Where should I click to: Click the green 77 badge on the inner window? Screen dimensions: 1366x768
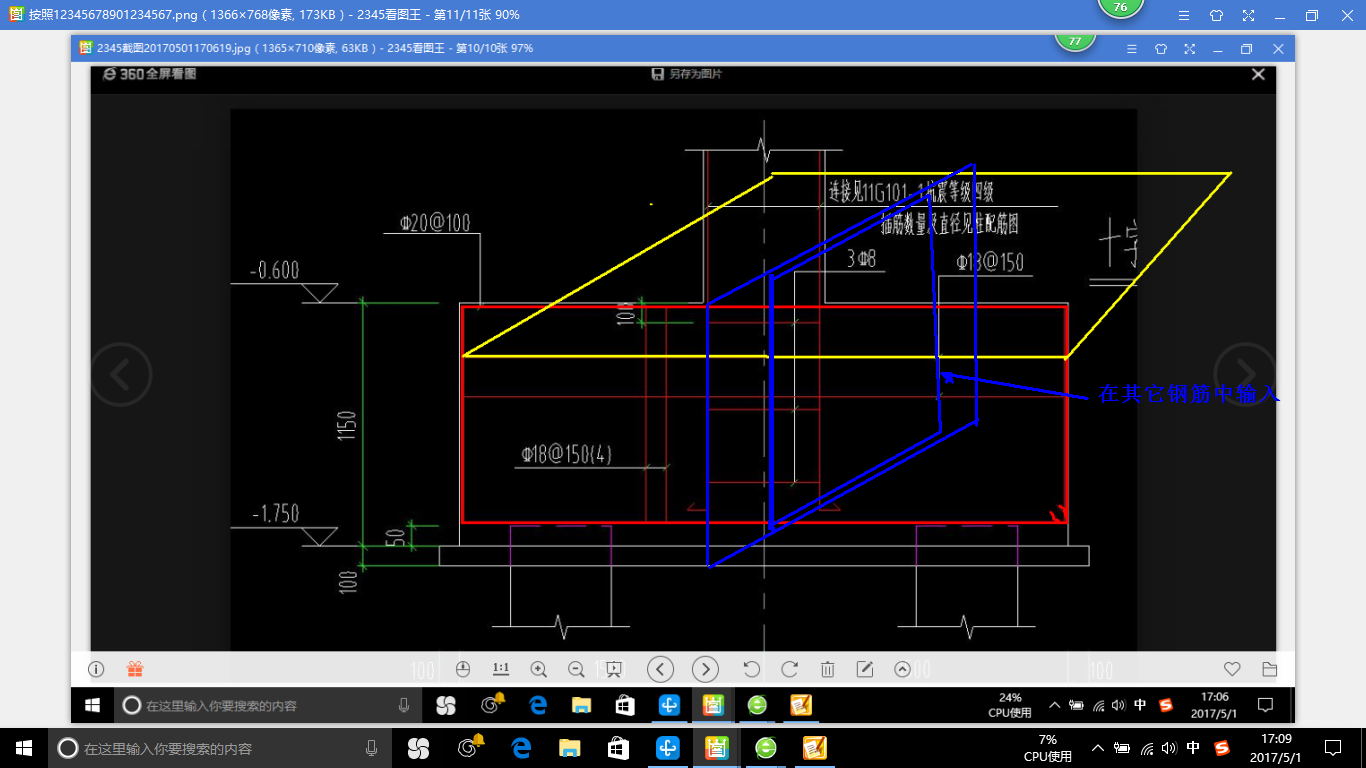point(1076,42)
